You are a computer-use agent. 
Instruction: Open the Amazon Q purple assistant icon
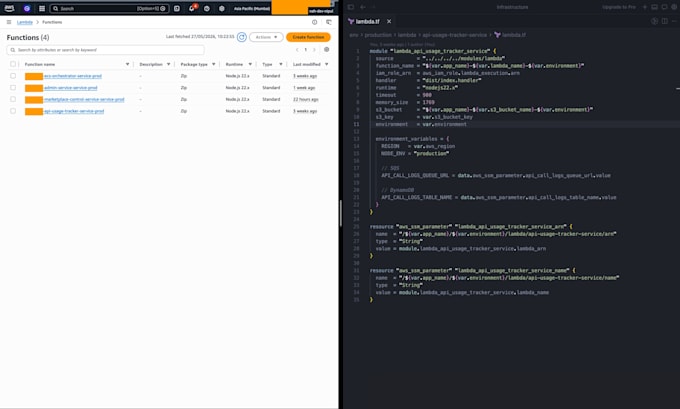coord(27,8)
